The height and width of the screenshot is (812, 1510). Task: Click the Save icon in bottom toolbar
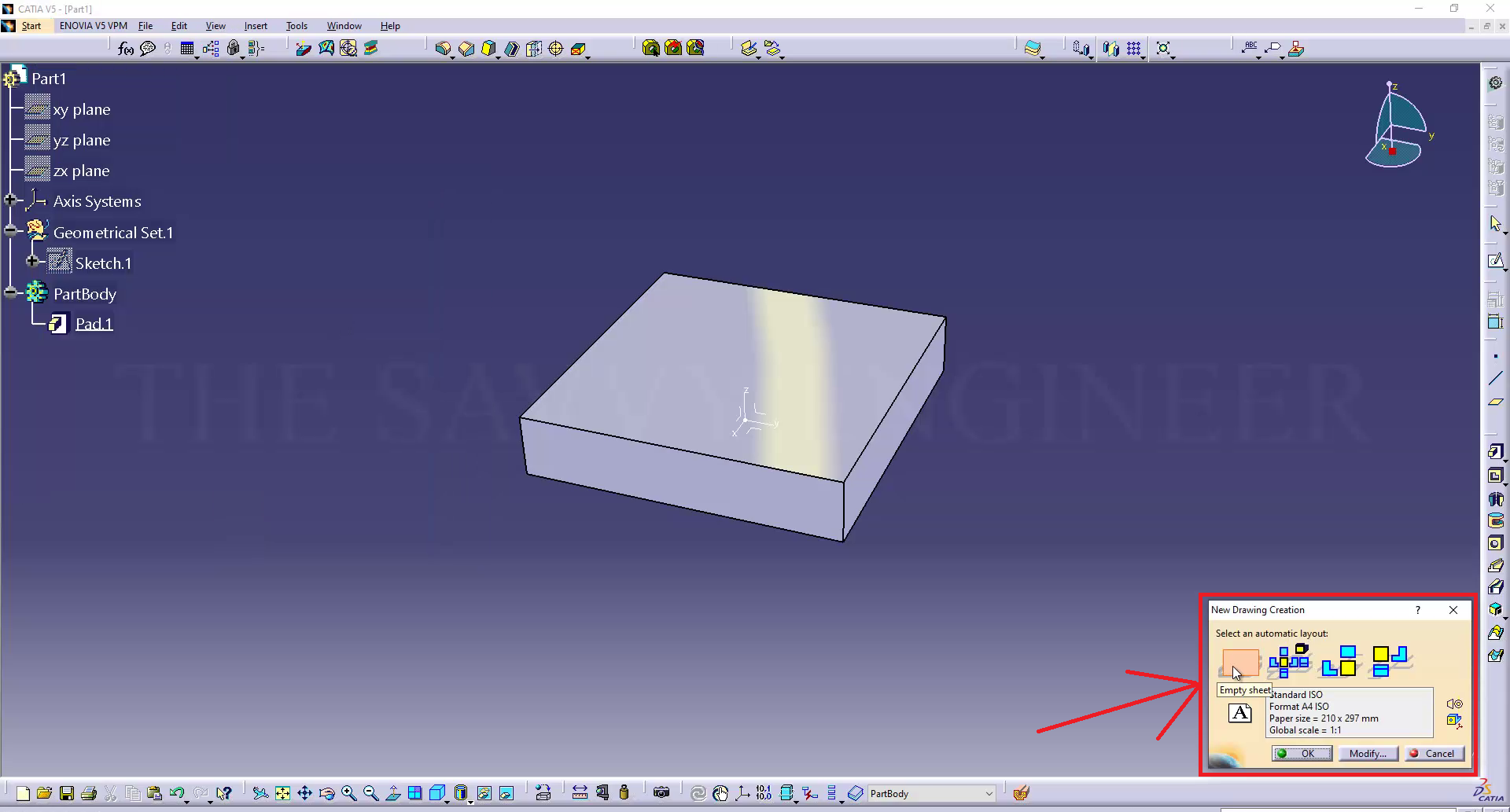67,793
